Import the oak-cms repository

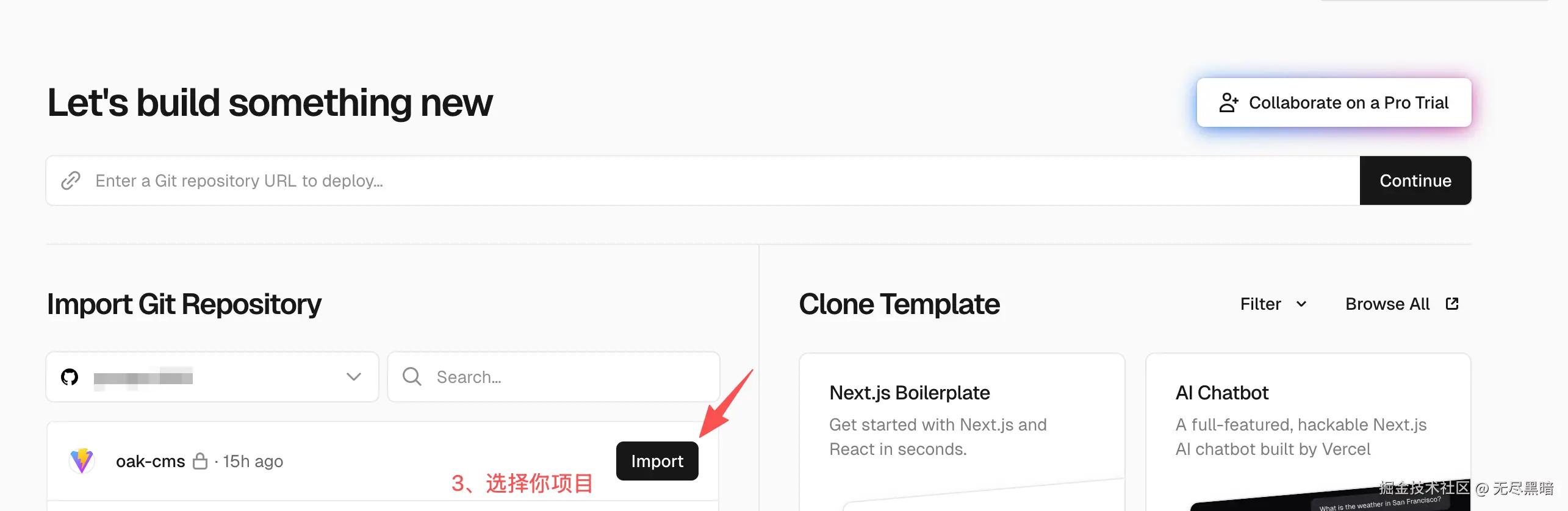click(656, 461)
